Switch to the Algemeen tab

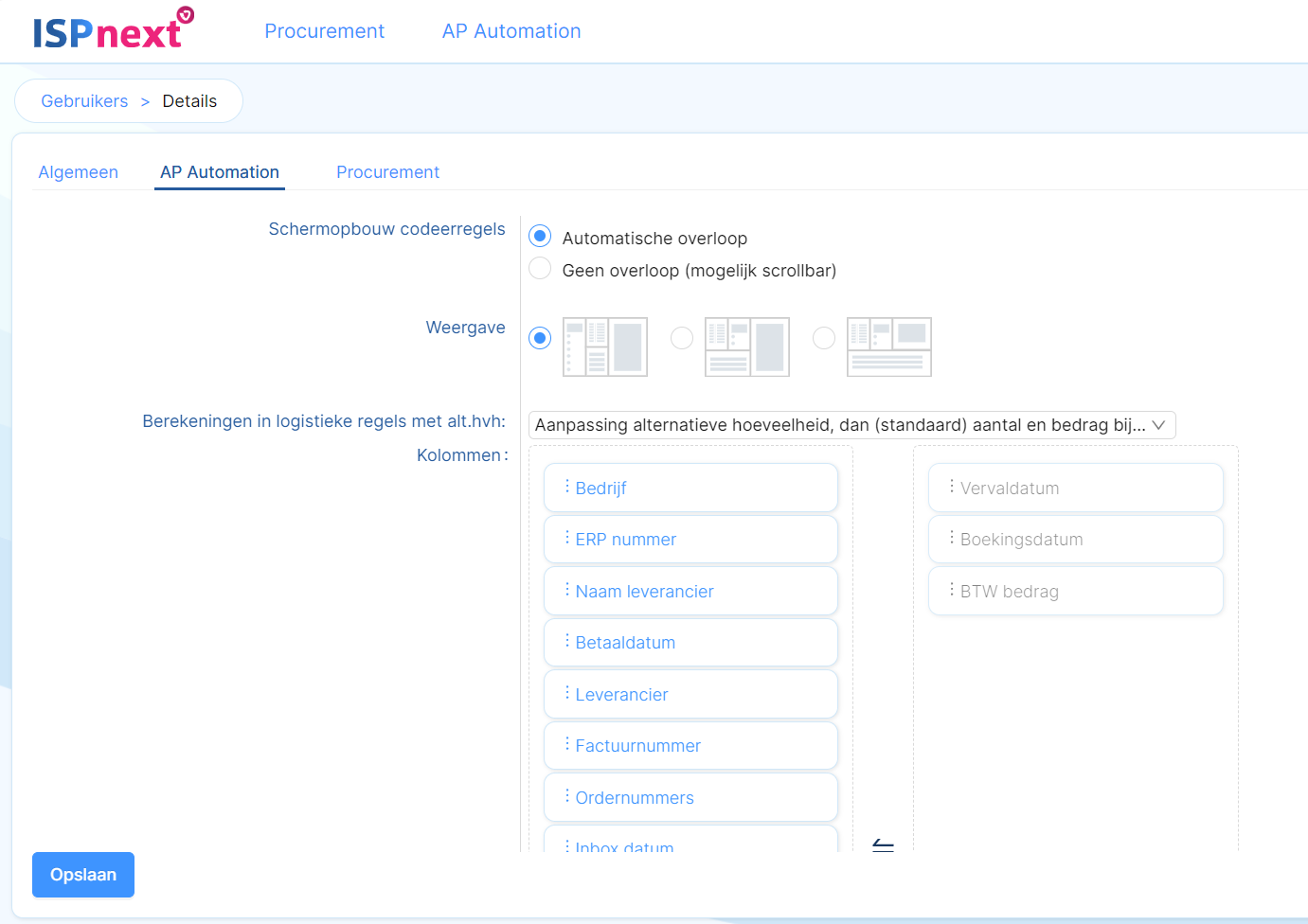point(79,172)
